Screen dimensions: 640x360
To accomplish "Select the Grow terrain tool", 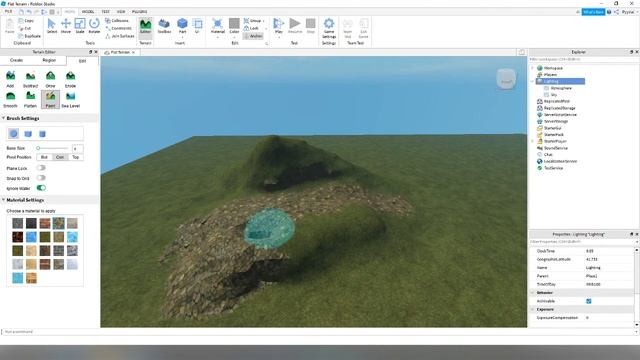I will pos(50,79).
